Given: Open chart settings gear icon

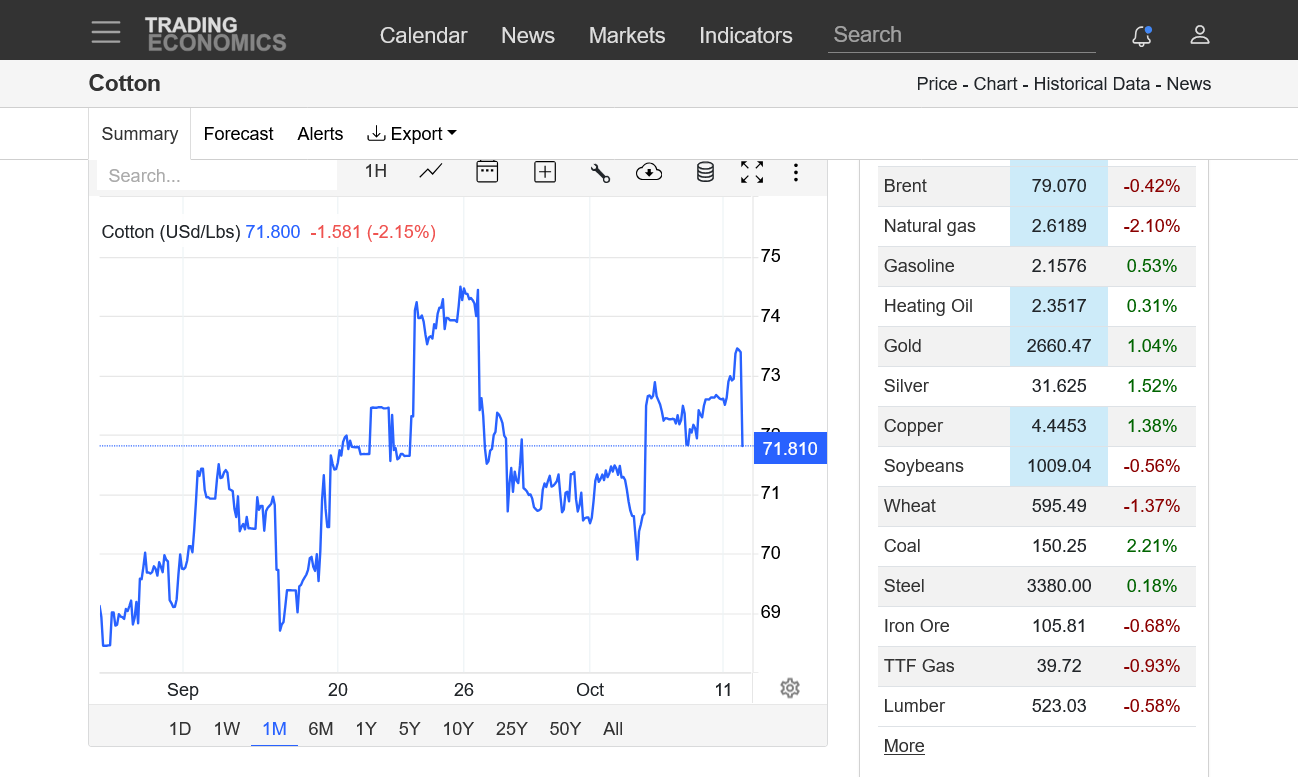Looking at the screenshot, I should pyautogui.click(x=790, y=688).
